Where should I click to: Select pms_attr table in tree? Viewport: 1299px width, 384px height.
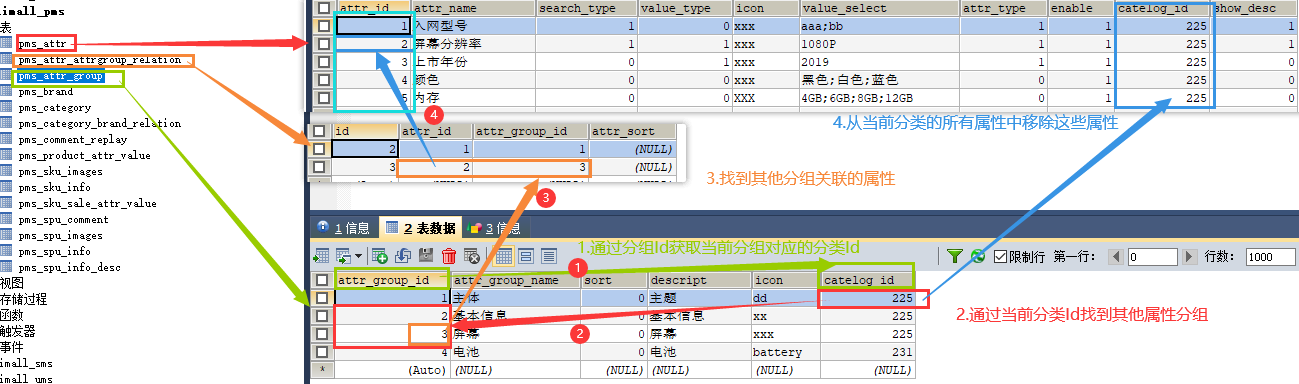(43, 44)
